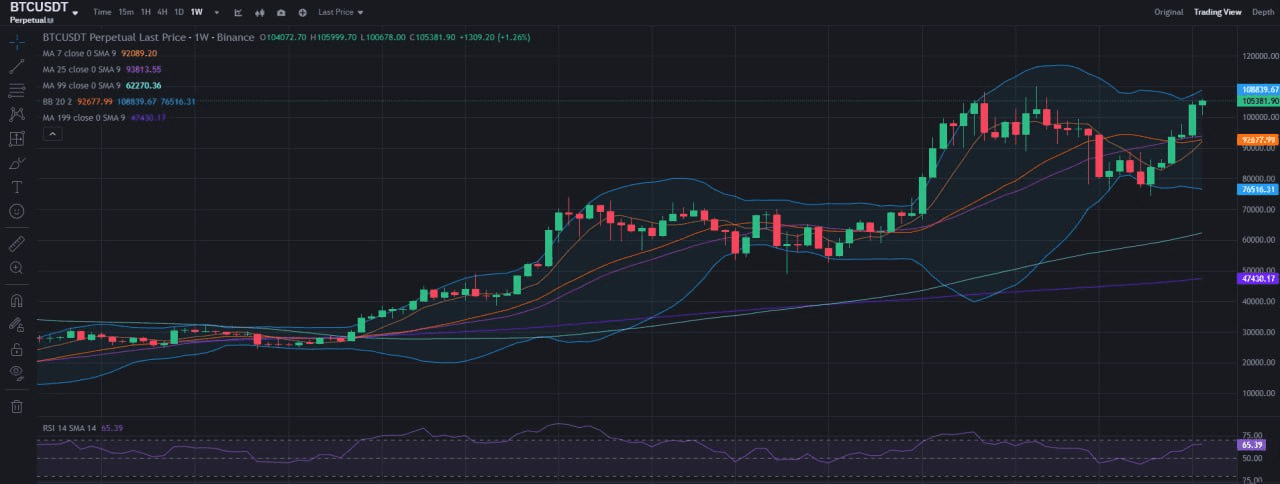This screenshot has width=1280, height=484.
Task: Click the 76516.31 lower band price label
Action: tap(1259, 189)
